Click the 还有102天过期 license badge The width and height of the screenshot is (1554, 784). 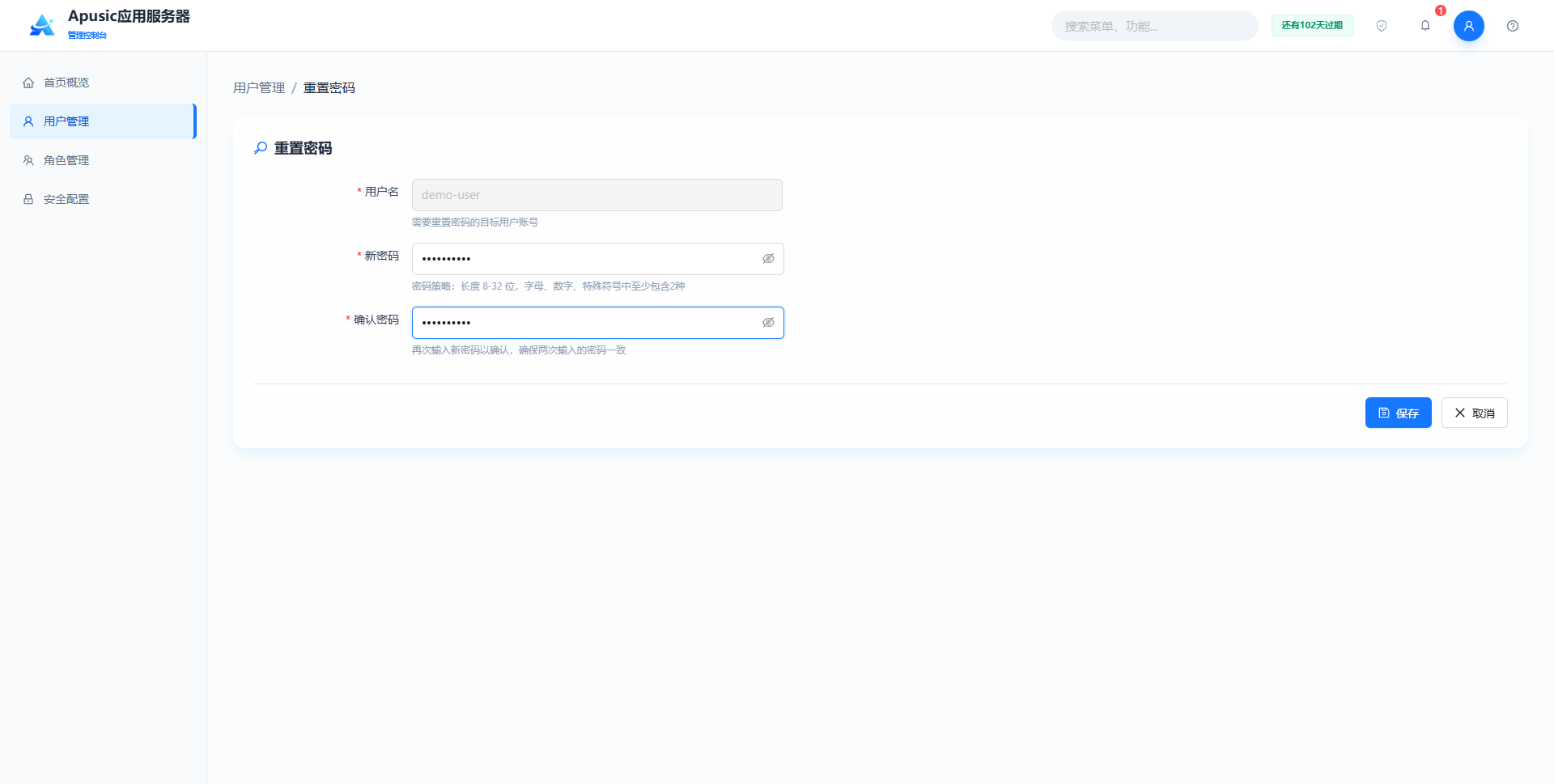point(1312,26)
